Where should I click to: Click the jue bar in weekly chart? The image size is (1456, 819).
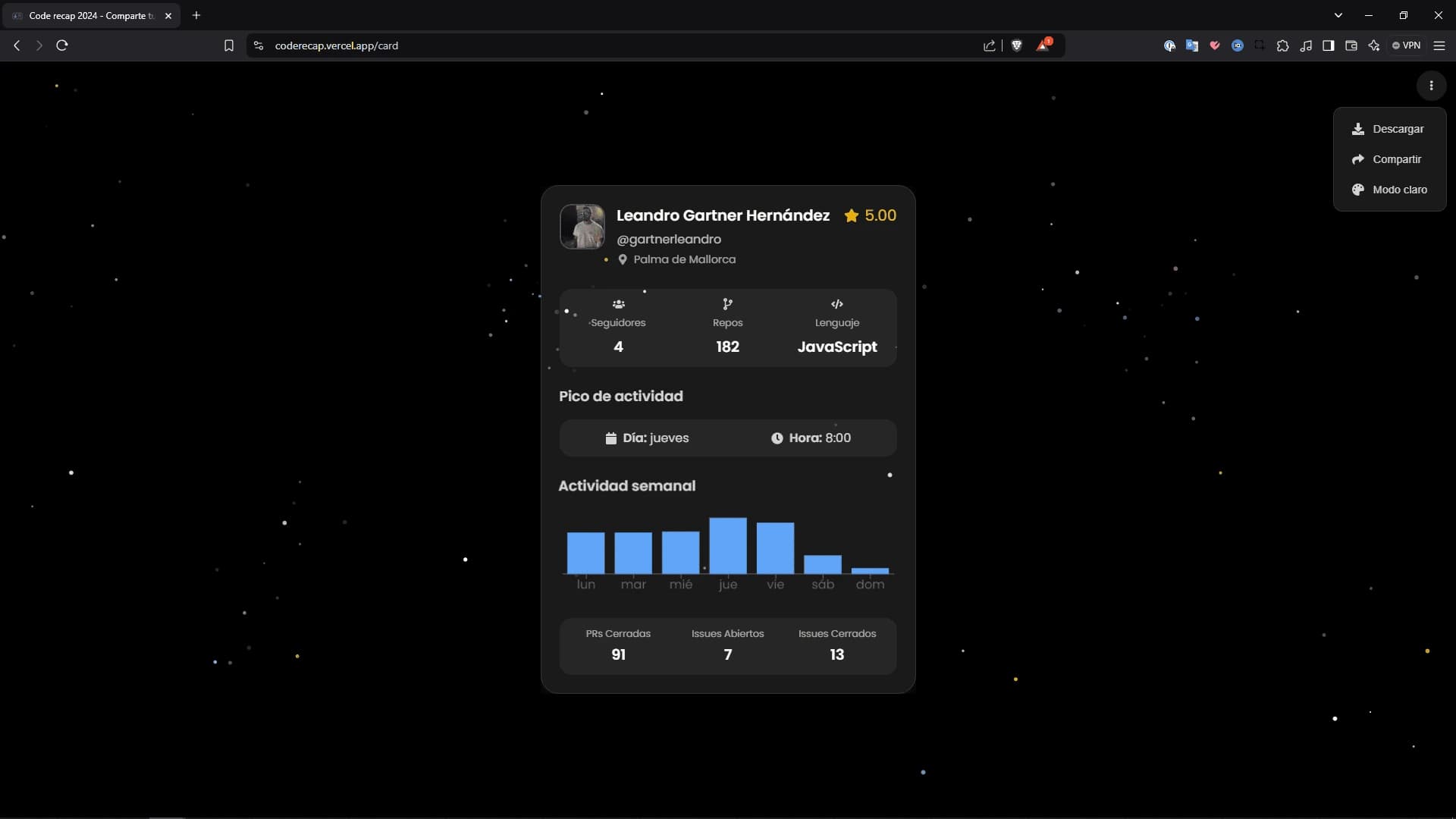point(727,545)
